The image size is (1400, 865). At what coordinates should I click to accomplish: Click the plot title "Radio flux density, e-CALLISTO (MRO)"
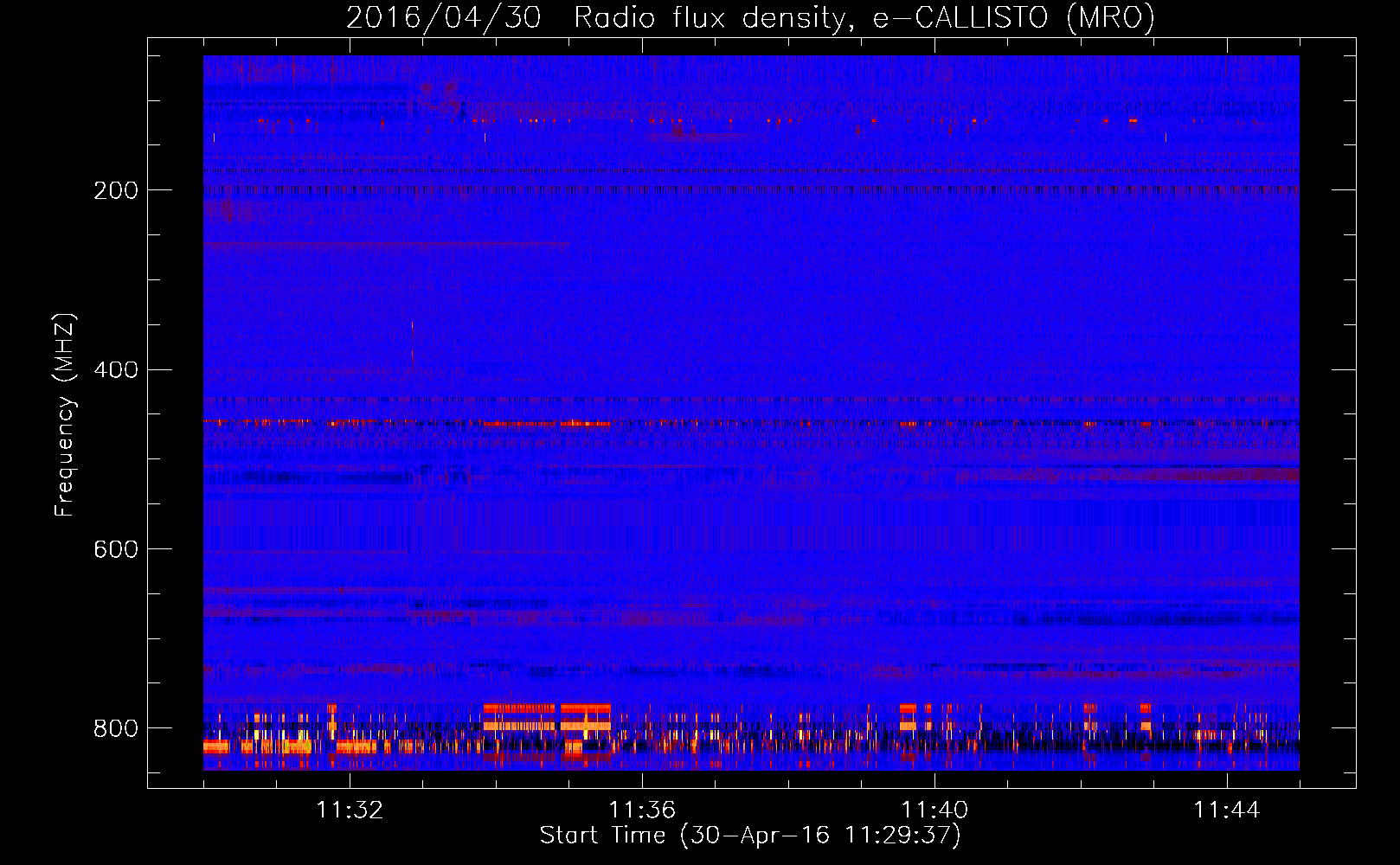click(x=864, y=17)
